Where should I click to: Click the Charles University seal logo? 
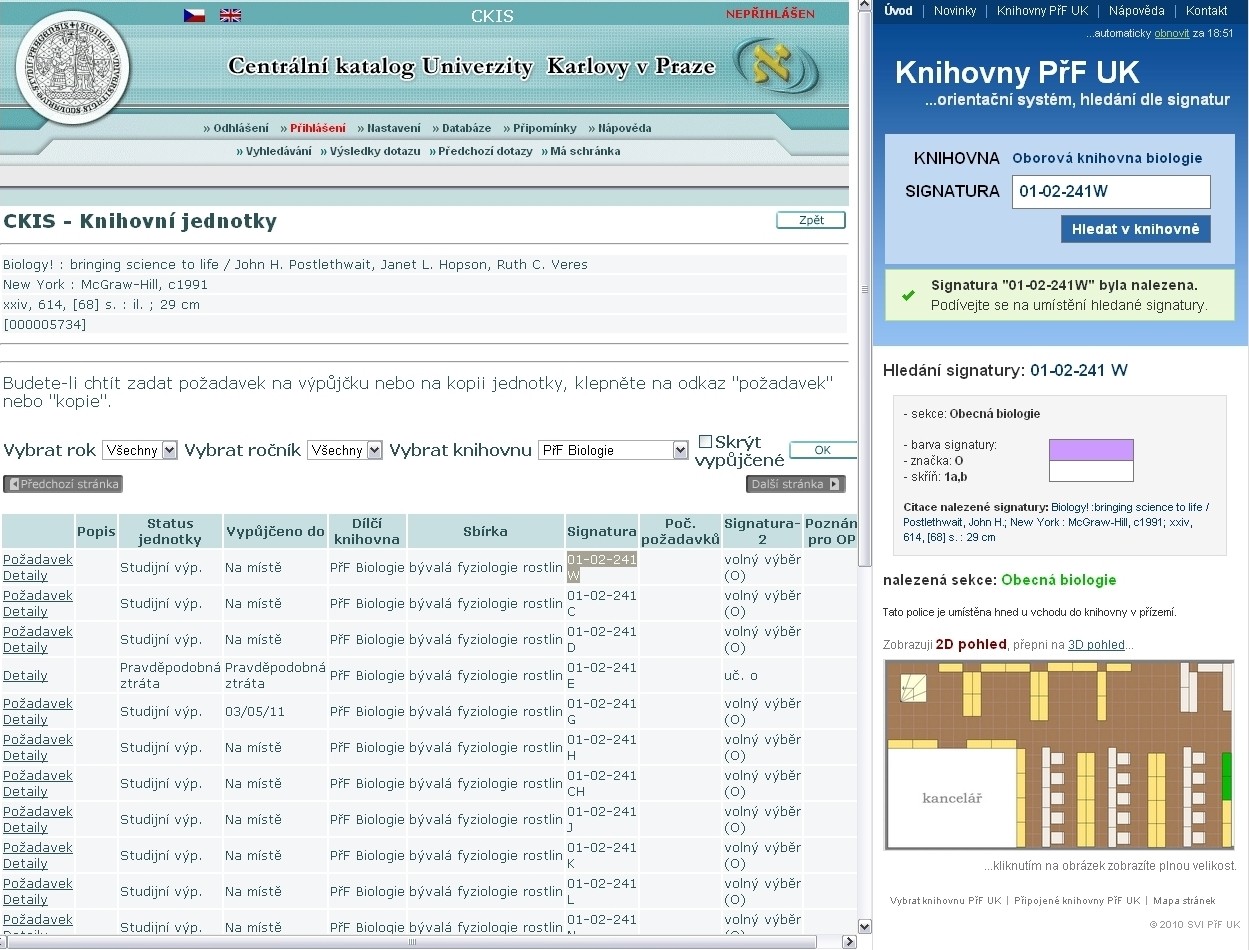point(72,68)
